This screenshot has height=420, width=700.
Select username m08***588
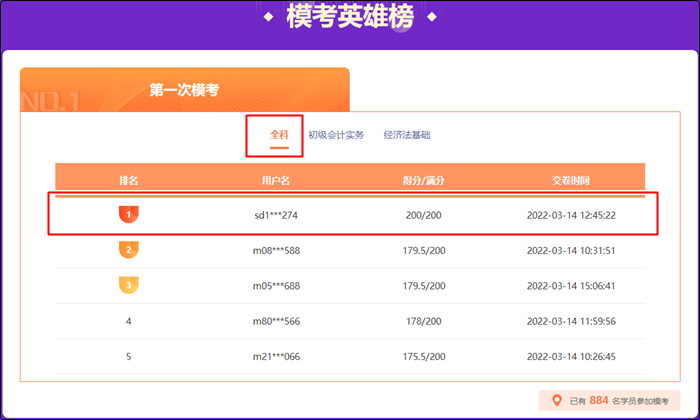click(276, 250)
